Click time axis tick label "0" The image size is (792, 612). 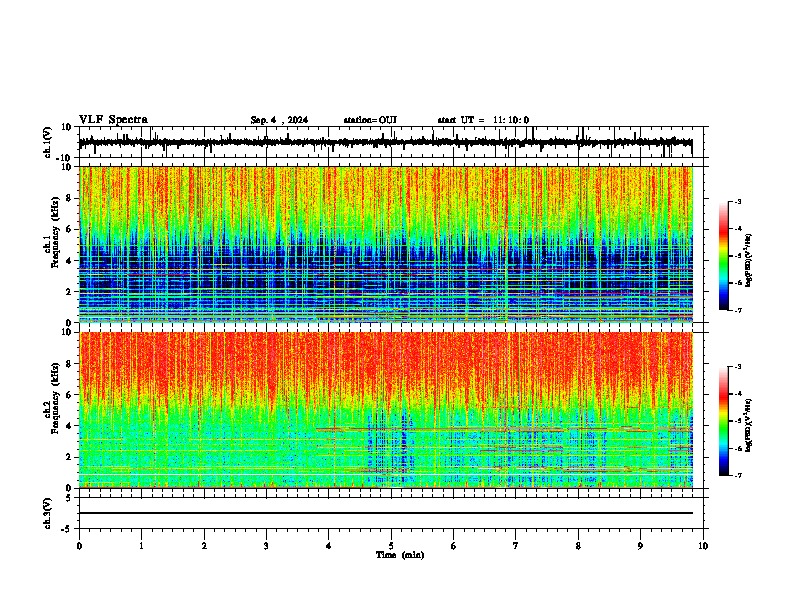[79, 546]
